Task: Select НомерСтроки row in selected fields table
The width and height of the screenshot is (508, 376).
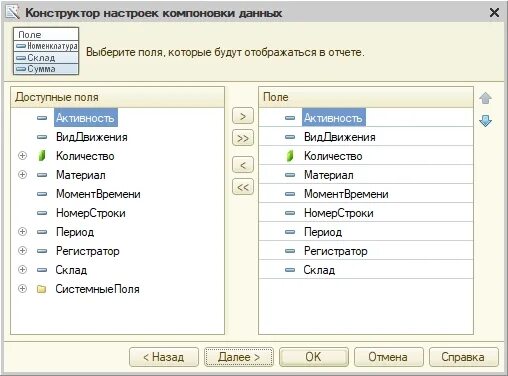Action: coord(366,212)
